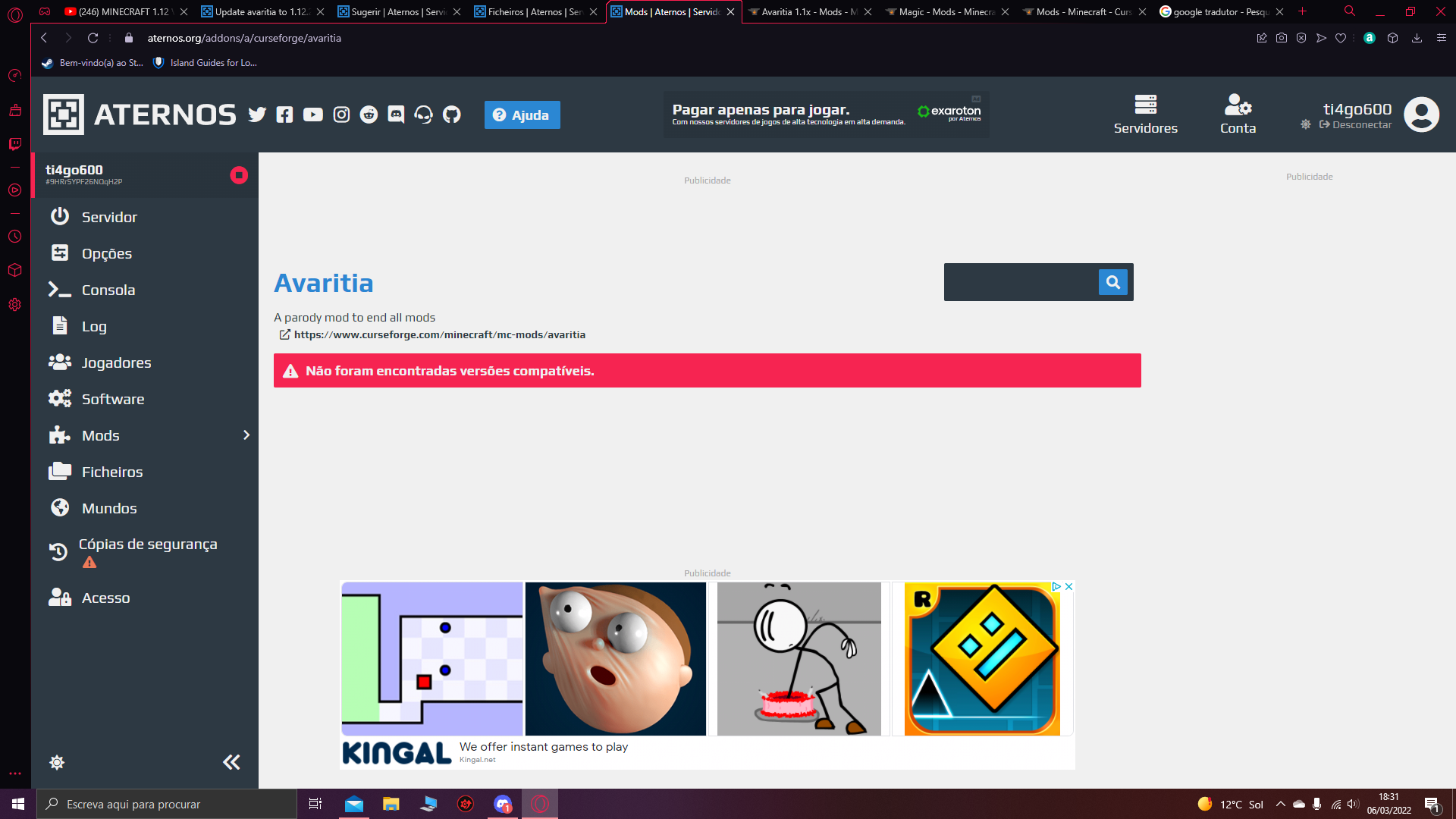Click the exaroton advertisement banner
Screen dimensions: 1456x819
[827, 115]
